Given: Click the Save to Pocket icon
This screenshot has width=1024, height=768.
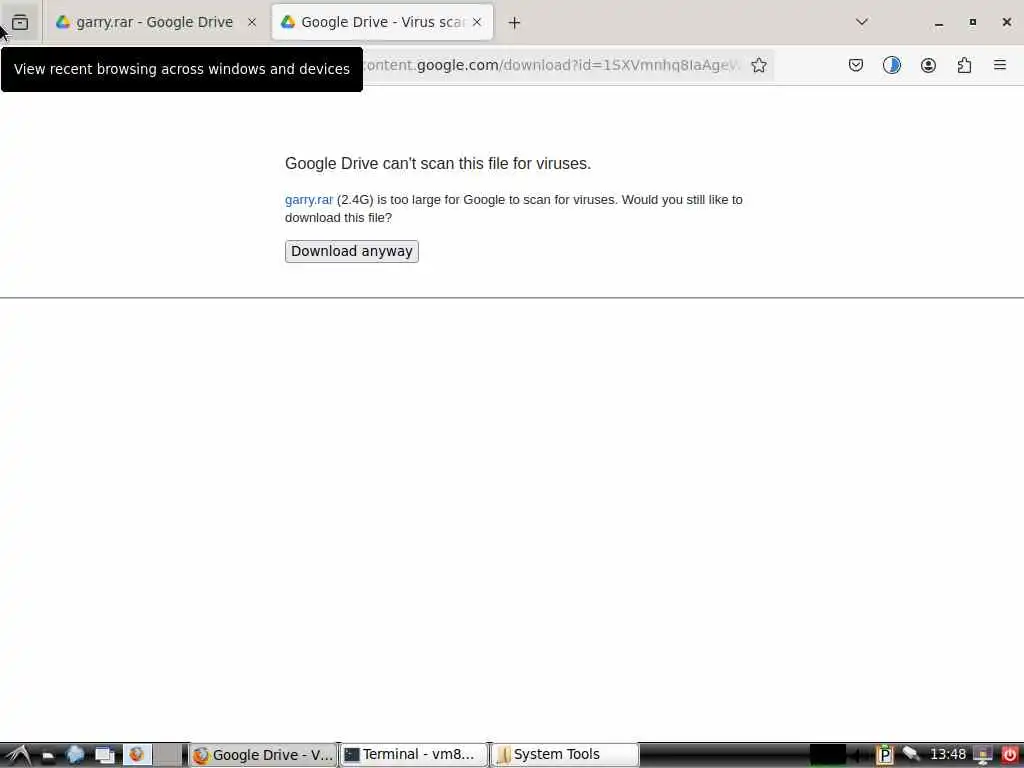Looking at the screenshot, I should (856, 65).
